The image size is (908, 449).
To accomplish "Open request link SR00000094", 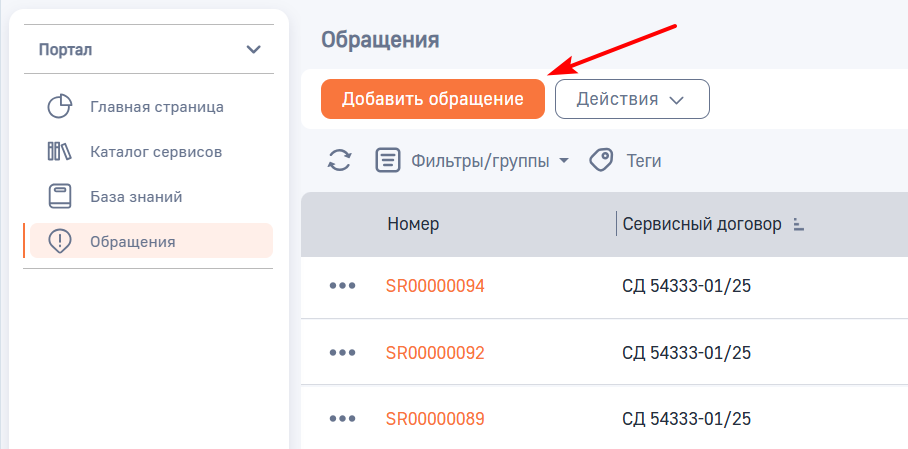I will (x=435, y=286).
